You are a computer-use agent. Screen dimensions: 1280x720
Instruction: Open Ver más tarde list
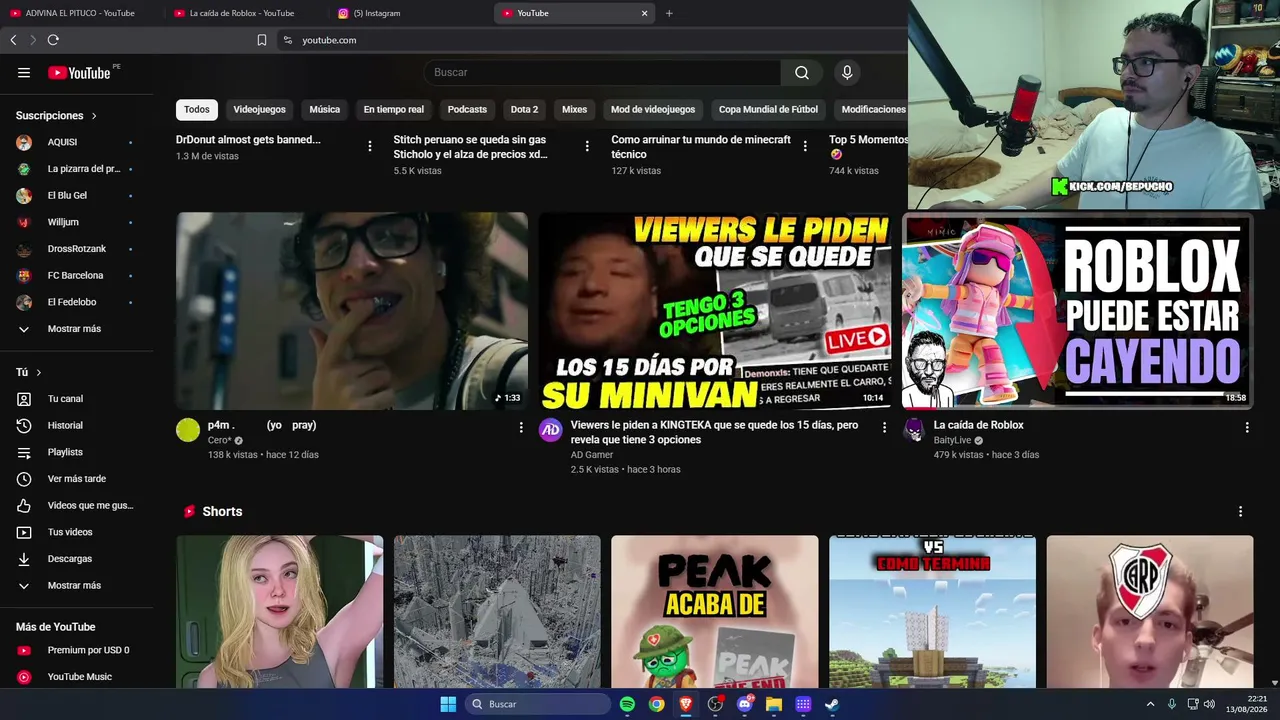pyautogui.click(x=77, y=479)
